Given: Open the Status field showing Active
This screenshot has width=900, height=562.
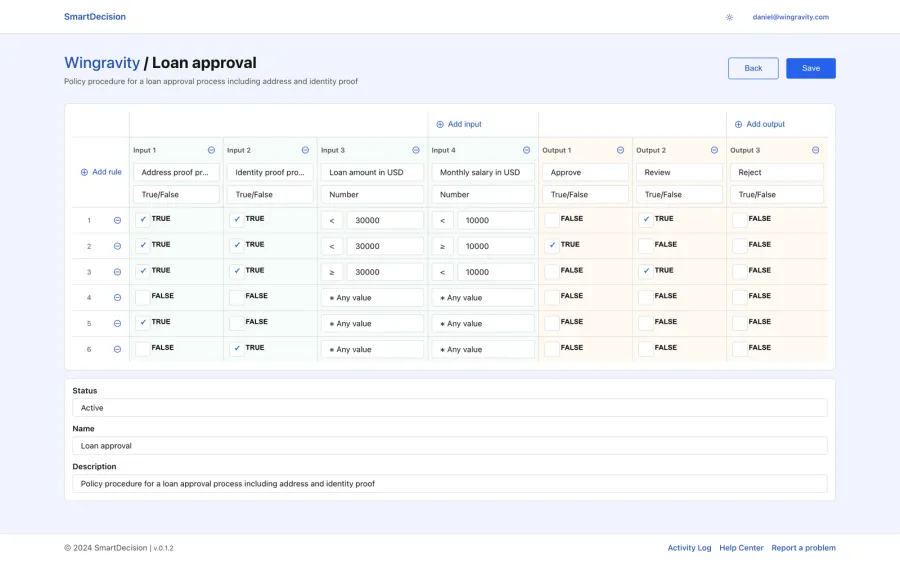Looking at the screenshot, I should pyautogui.click(x=450, y=408).
